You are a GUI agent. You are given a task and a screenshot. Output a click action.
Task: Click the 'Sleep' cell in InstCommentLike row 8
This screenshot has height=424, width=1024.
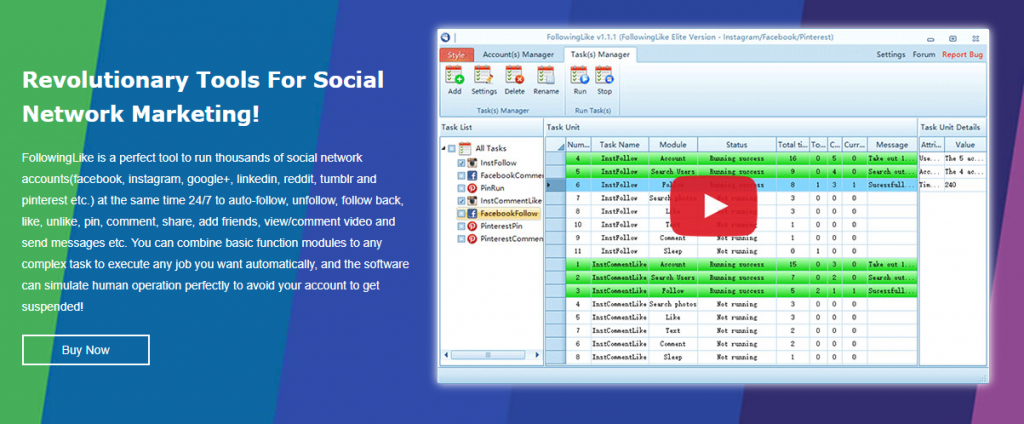[673, 357]
